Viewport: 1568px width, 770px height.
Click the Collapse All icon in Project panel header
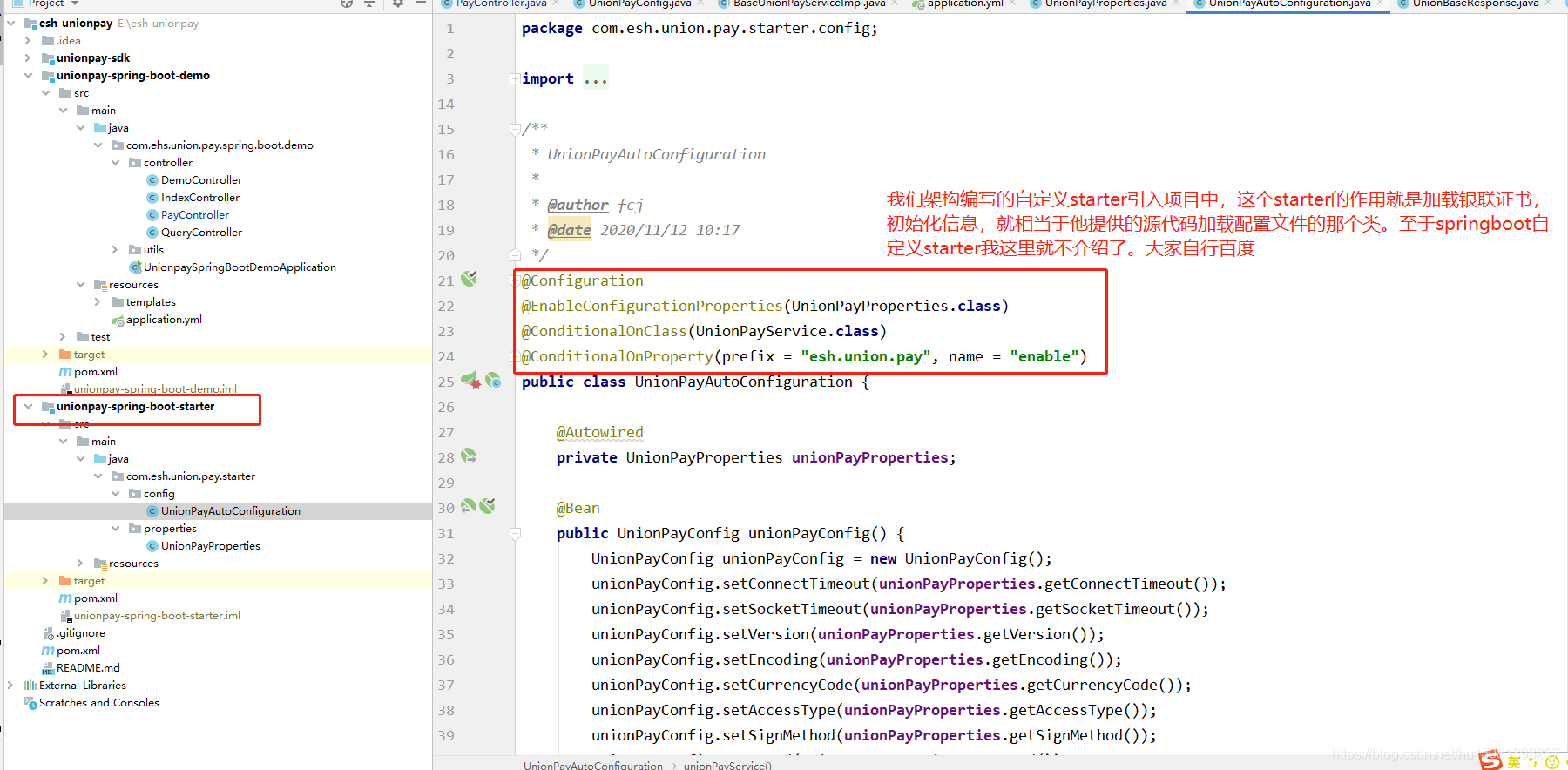coord(369,3)
